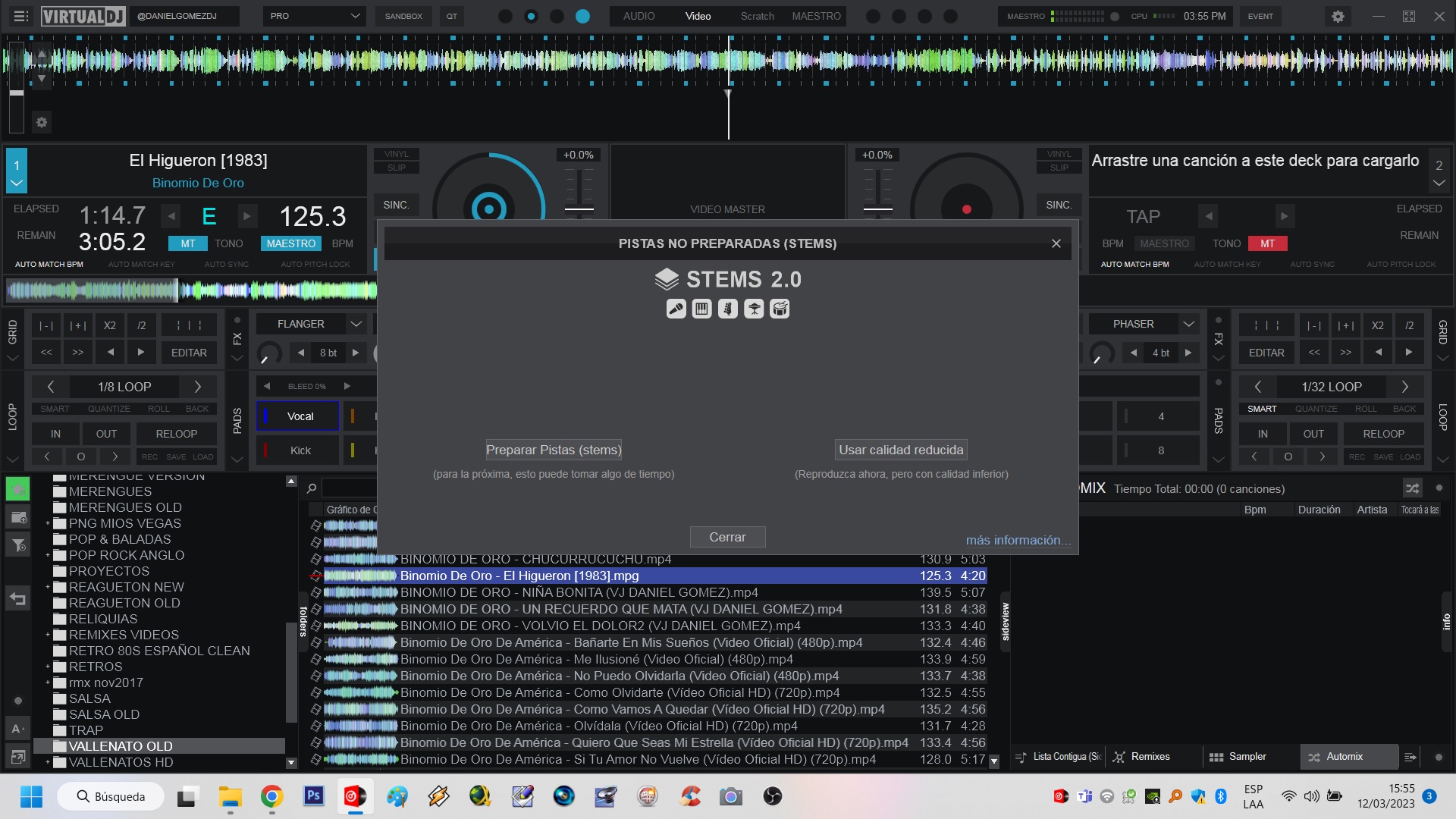Expand PNG MIOS VEGAS folder
Viewport: 1456px width, 819px height.
pyautogui.click(x=47, y=523)
